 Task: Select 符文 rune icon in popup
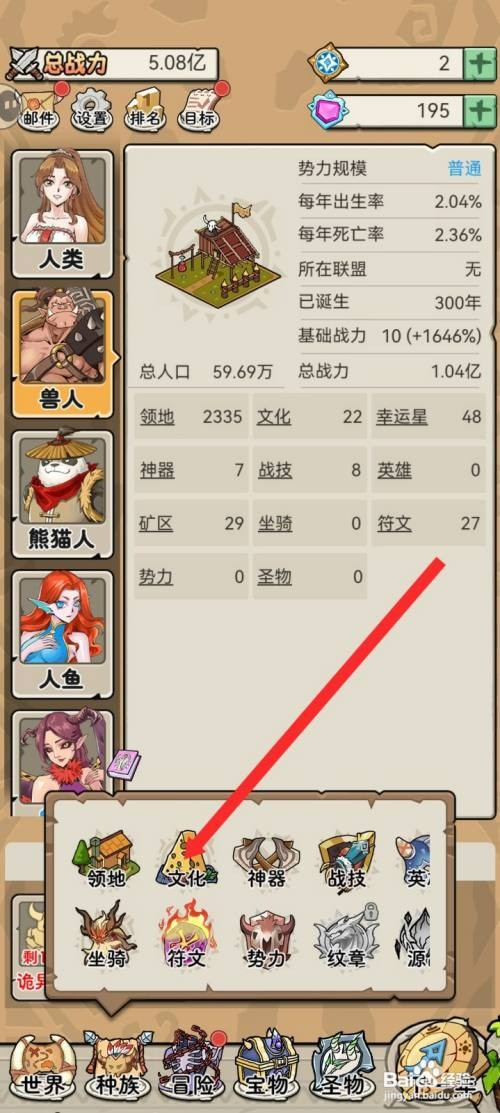[187, 936]
